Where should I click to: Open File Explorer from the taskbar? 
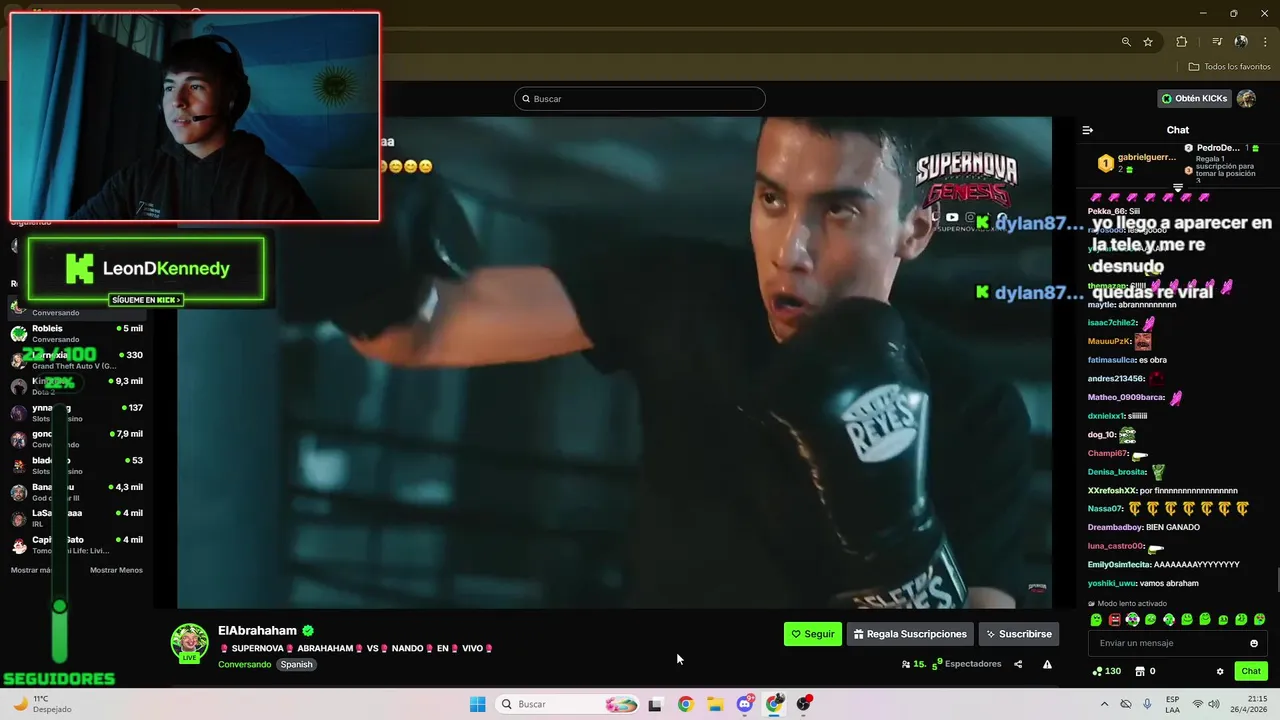click(x=715, y=704)
